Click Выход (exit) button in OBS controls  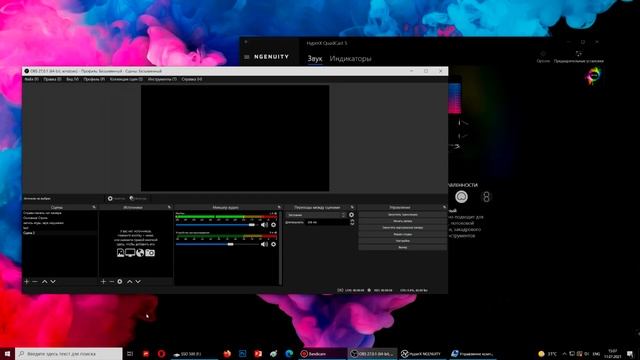[402, 247]
